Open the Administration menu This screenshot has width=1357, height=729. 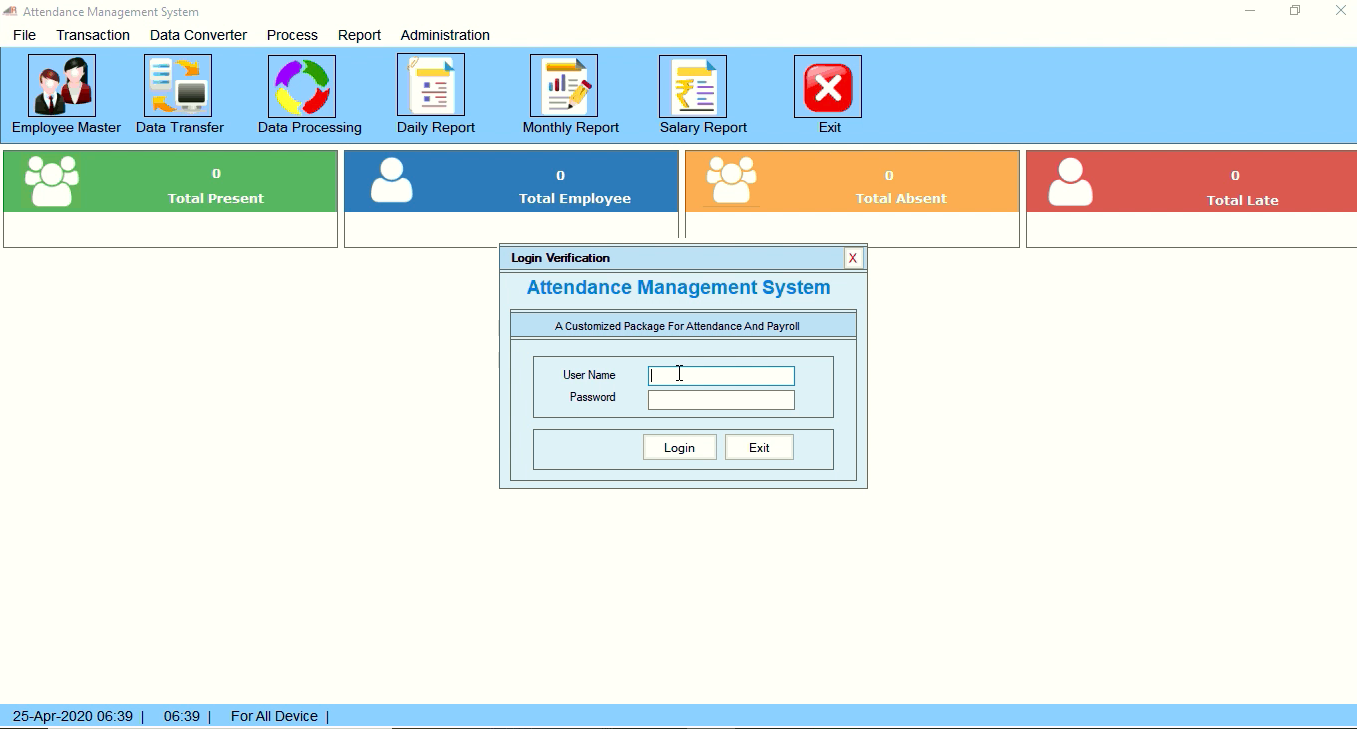click(x=444, y=35)
